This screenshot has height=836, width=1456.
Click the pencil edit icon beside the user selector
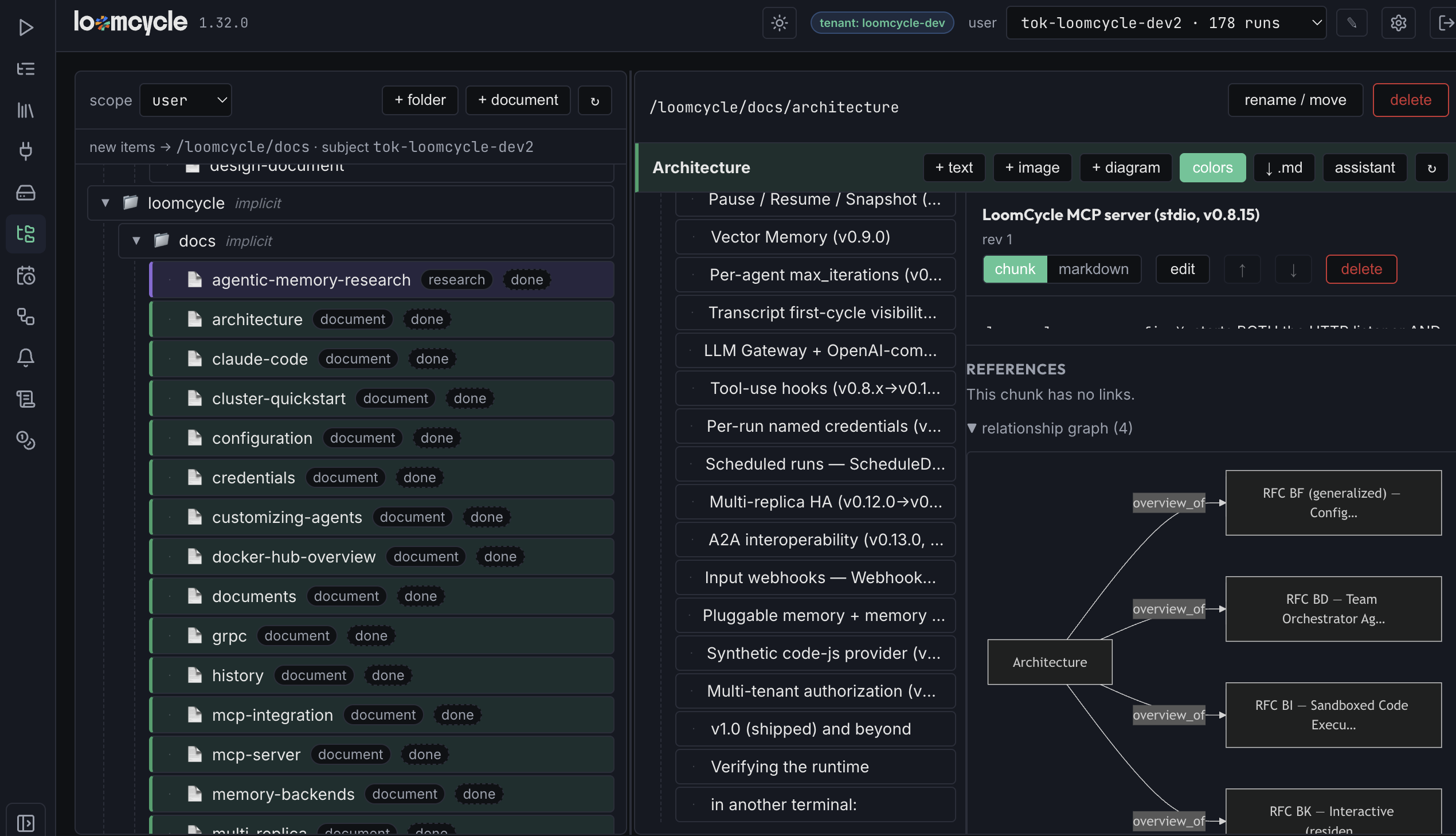click(1352, 23)
